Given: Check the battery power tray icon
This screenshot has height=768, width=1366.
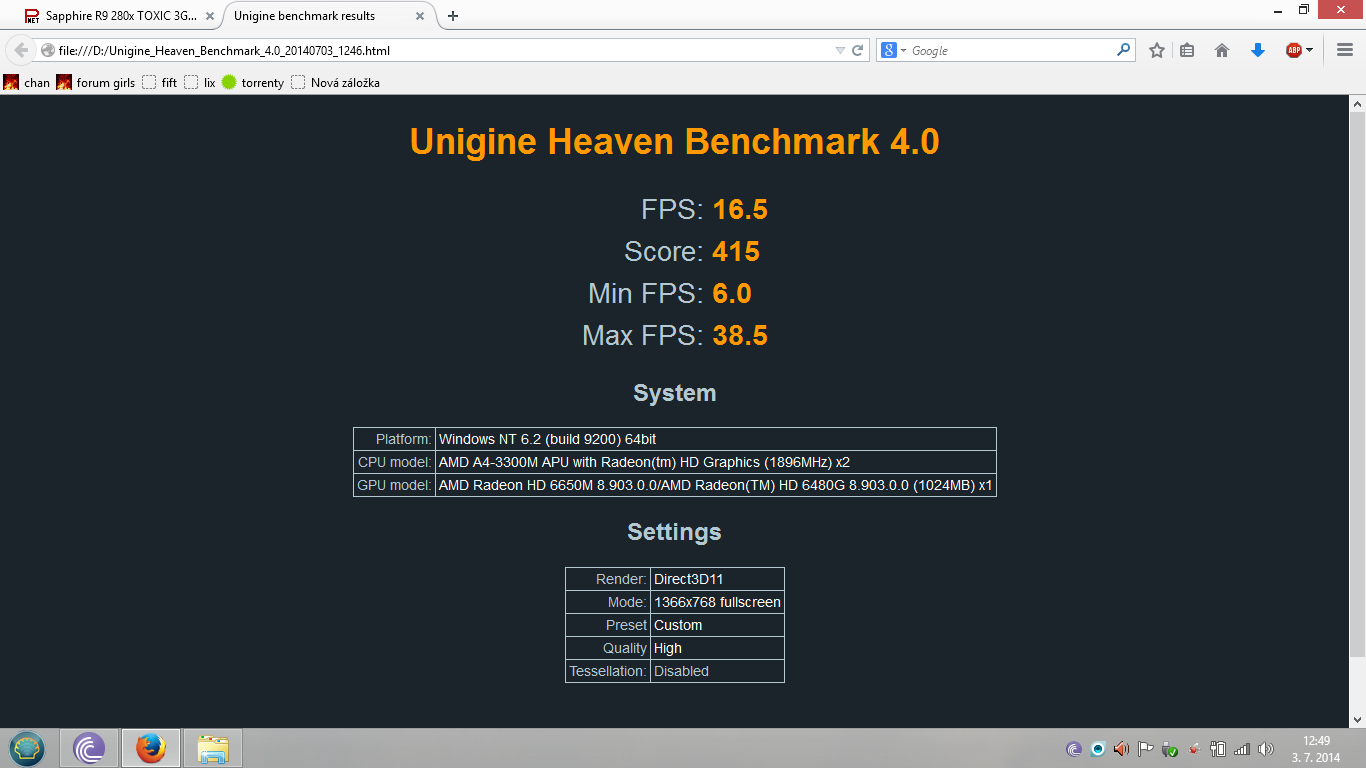Looking at the screenshot, I should [1218, 749].
